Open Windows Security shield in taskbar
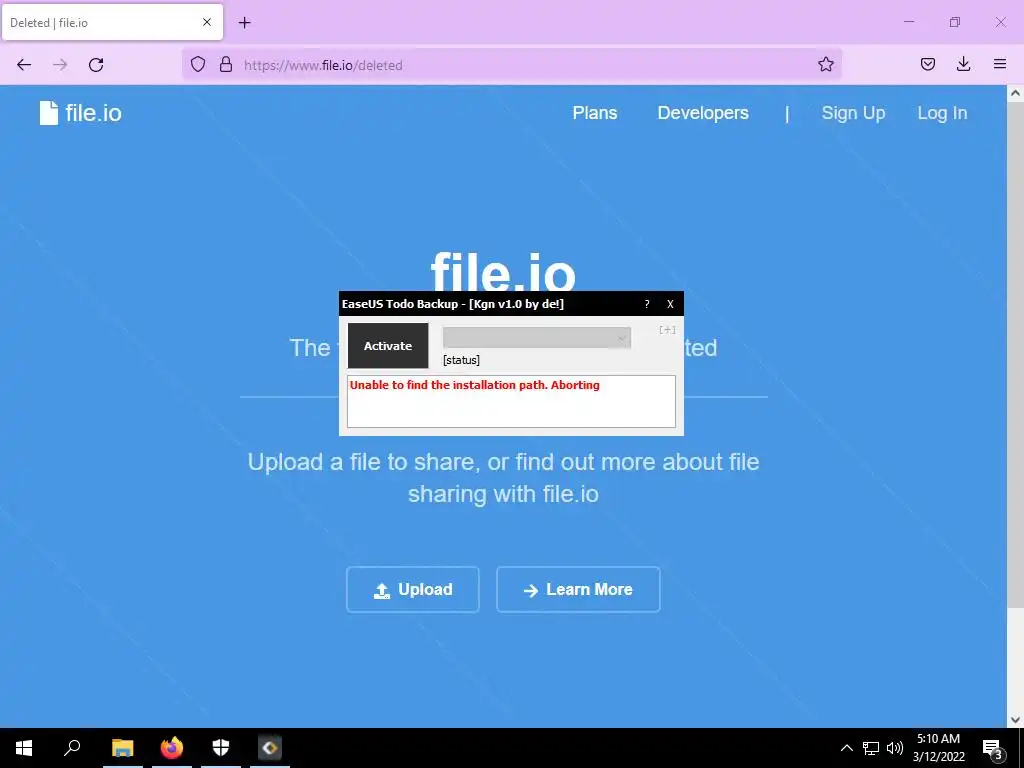The width and height of the screenshot is (1024, 768). tap(221, 748)
